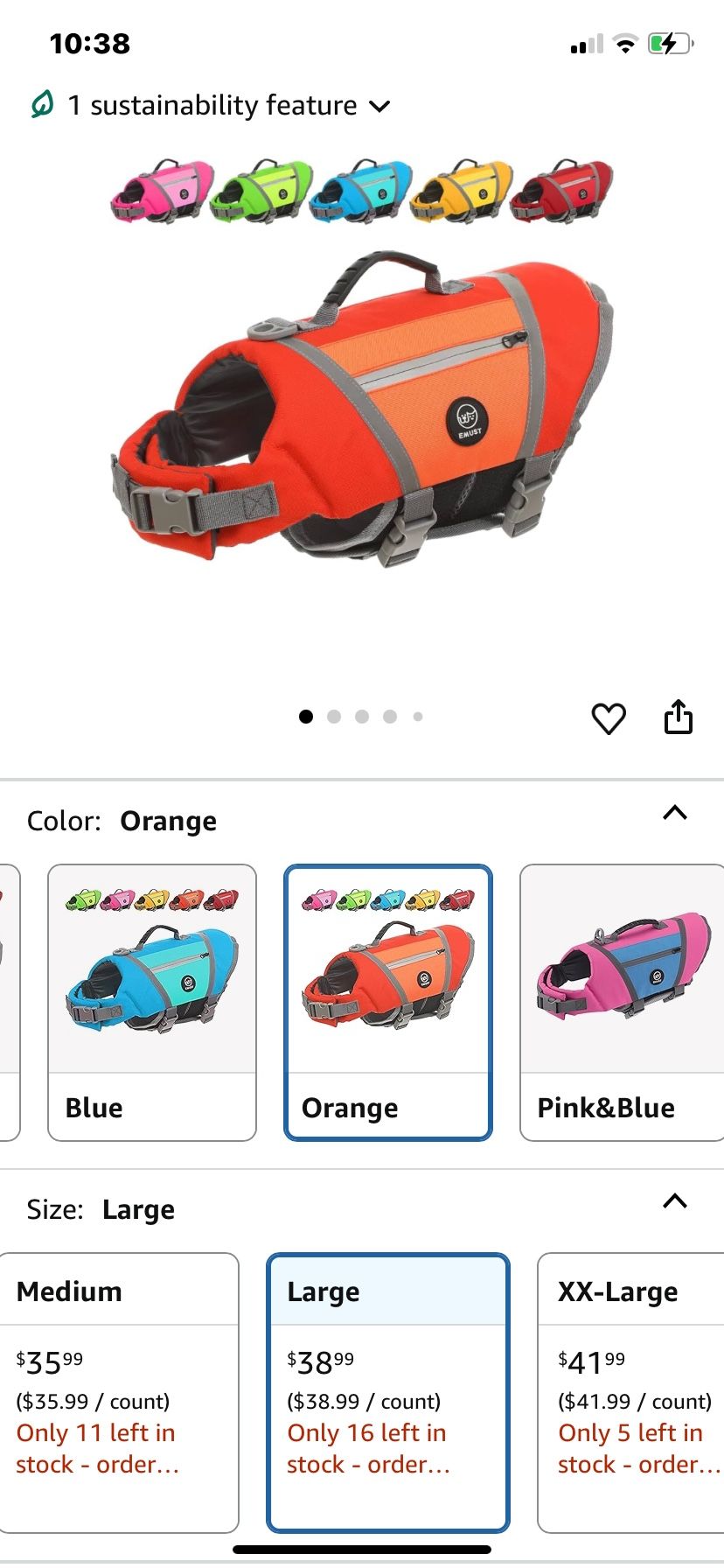The height and width of the screenshot is (1568, 724).
Task: Open '1 sustainability feature' link
Action: click(212, 105)
